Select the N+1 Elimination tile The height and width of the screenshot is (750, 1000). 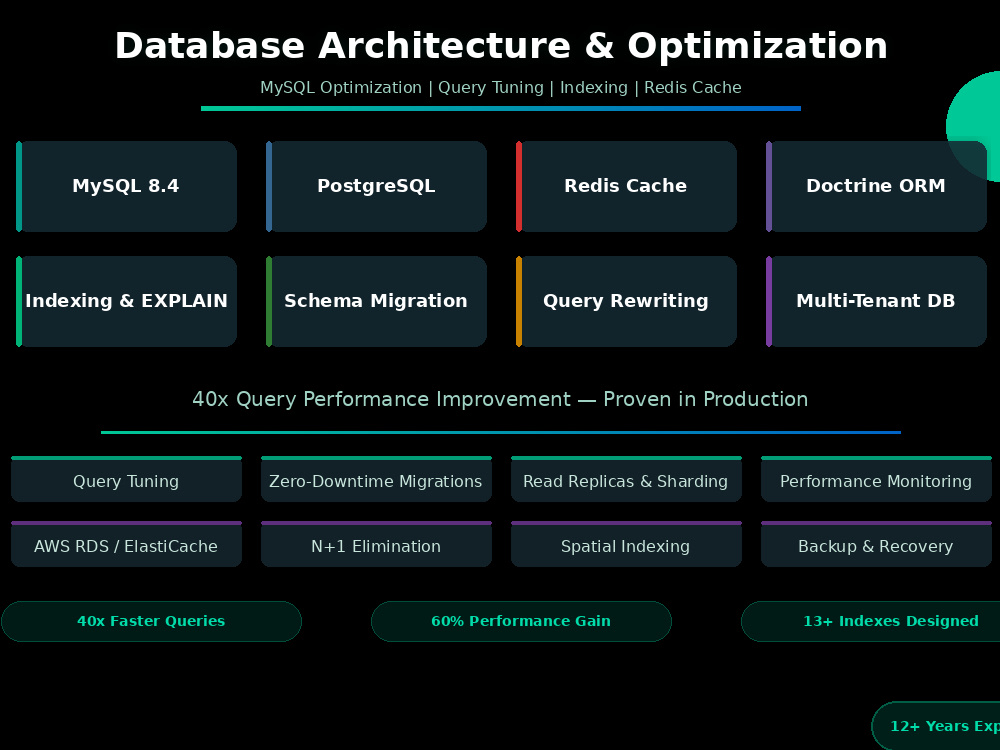[376, 544]
